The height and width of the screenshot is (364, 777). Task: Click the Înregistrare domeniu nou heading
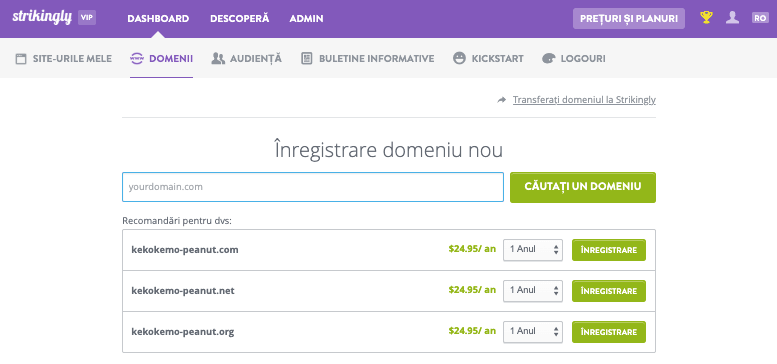click(389, 150)
